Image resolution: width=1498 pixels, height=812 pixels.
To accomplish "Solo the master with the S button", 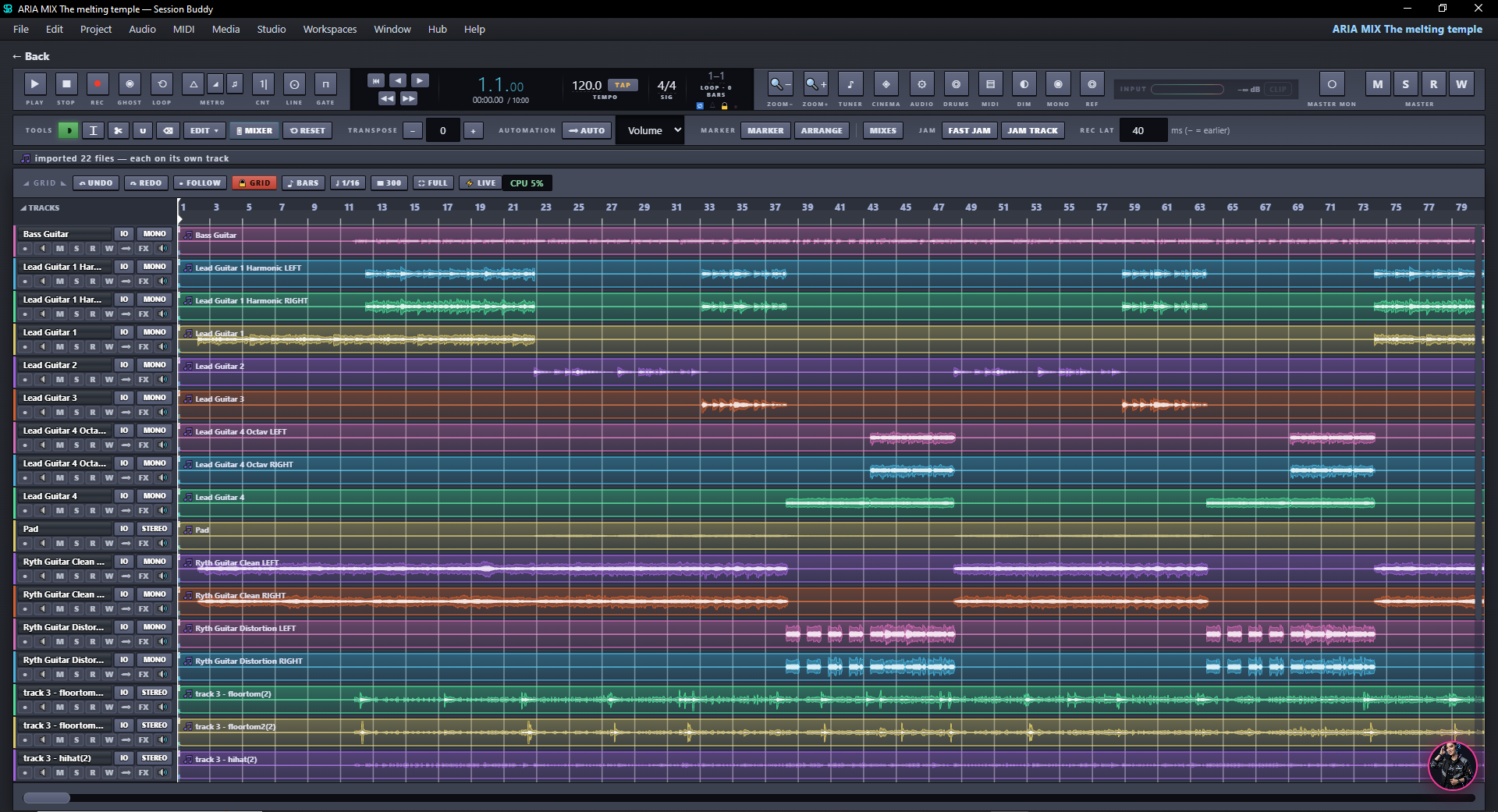I will [1406, 83].
